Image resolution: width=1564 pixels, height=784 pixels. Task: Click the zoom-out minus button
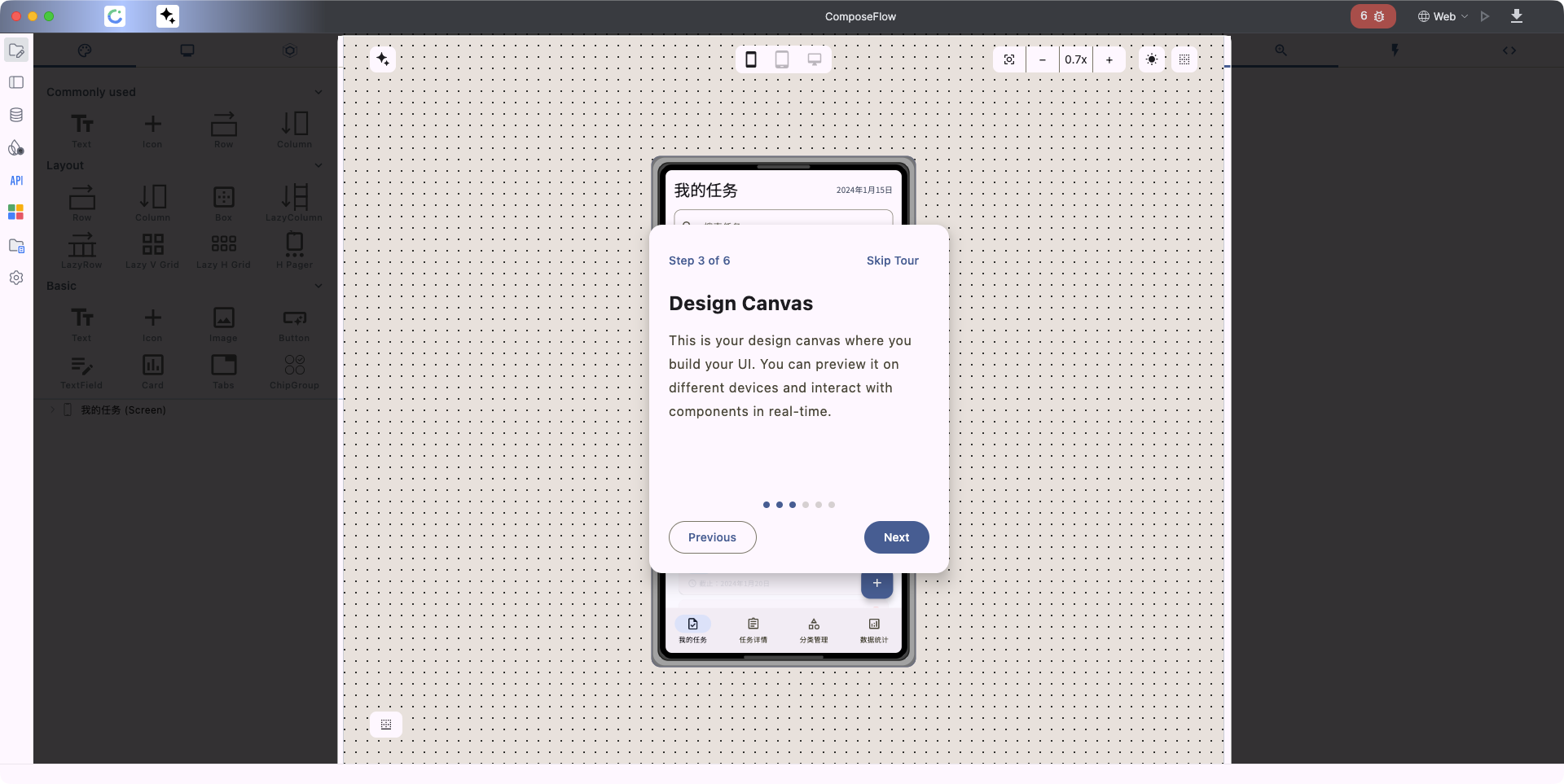[1042, 59]
